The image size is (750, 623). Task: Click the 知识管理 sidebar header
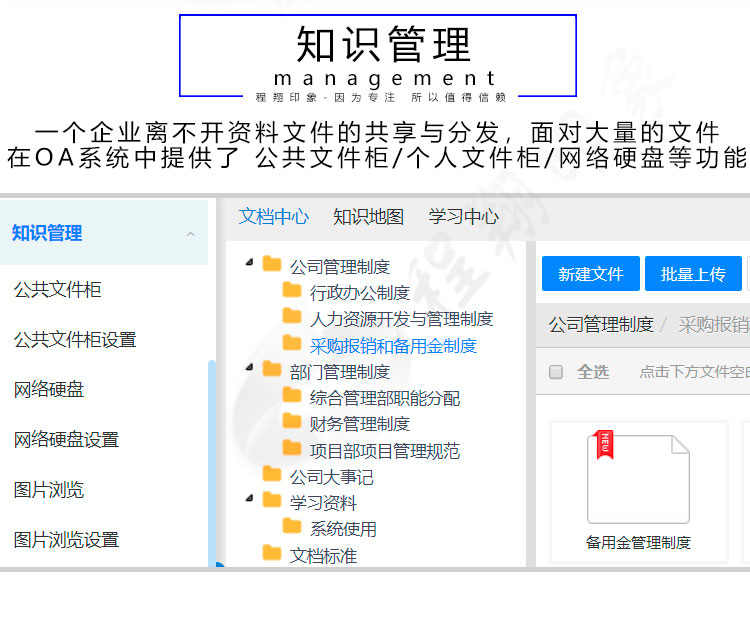(104, 233)
